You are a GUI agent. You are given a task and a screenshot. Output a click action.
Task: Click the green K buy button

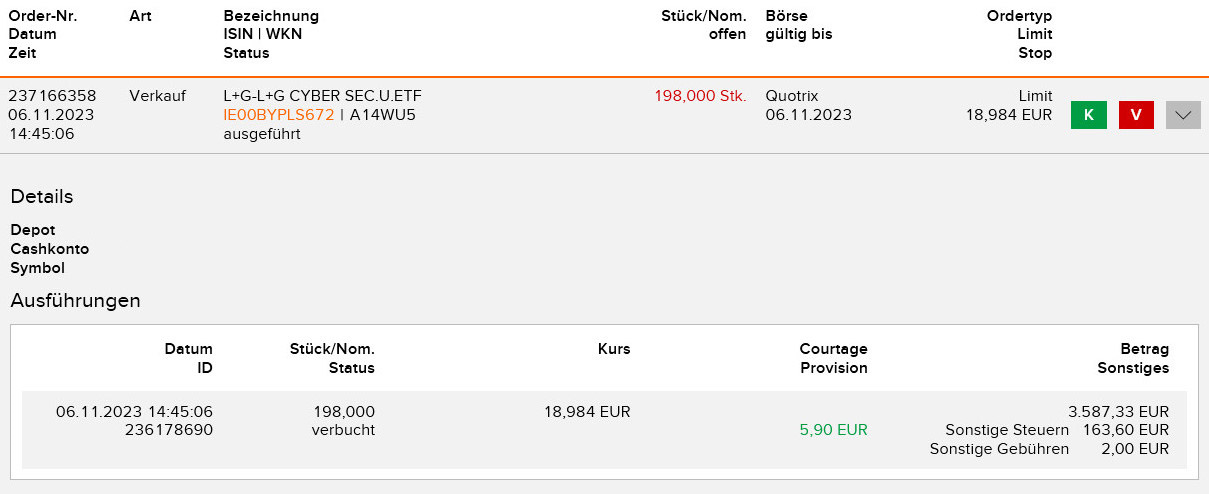[x=1088, y=115]
